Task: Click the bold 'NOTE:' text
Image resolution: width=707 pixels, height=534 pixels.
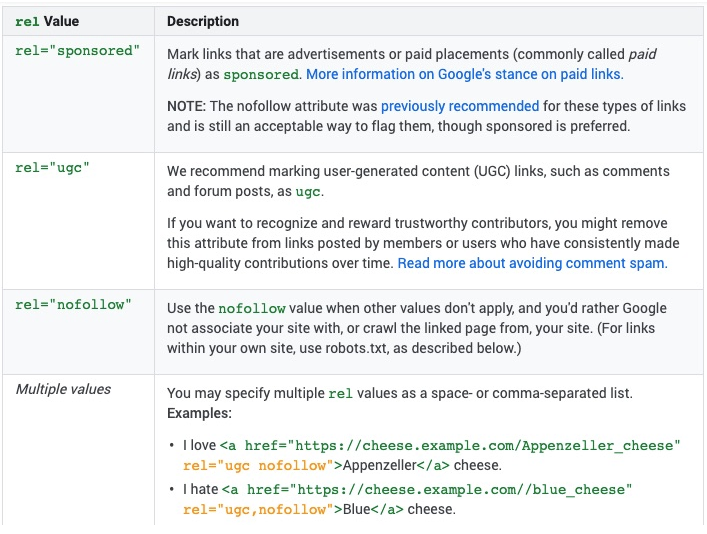Action: [188, 106]
